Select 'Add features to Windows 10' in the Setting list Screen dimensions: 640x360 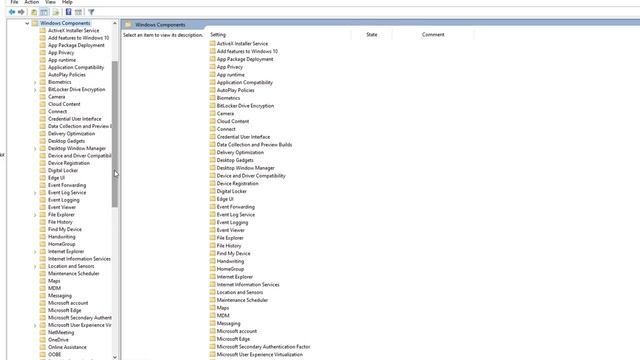[247, 51]
